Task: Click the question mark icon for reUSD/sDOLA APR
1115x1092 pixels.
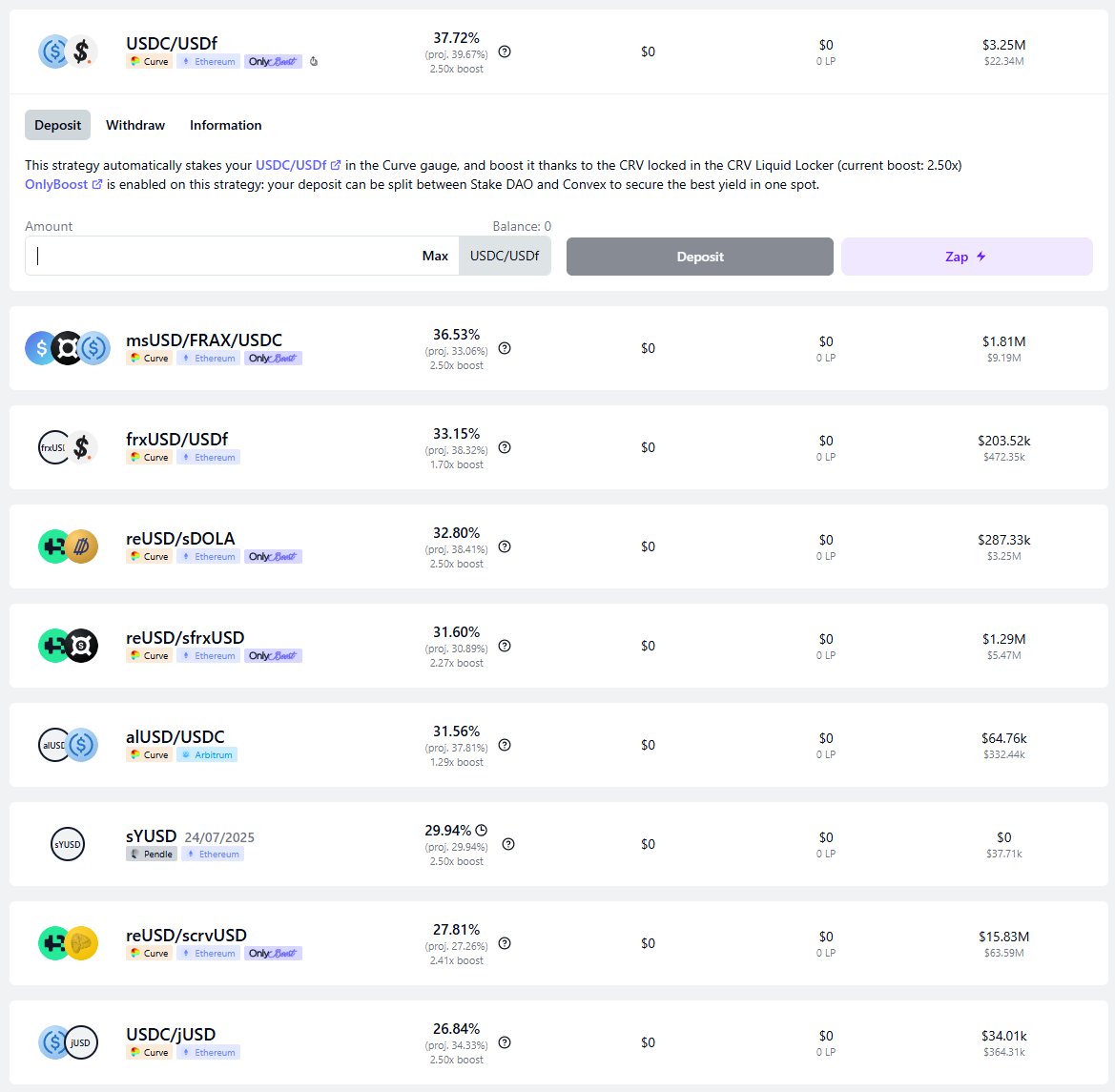Action: [x=505, y=546]
